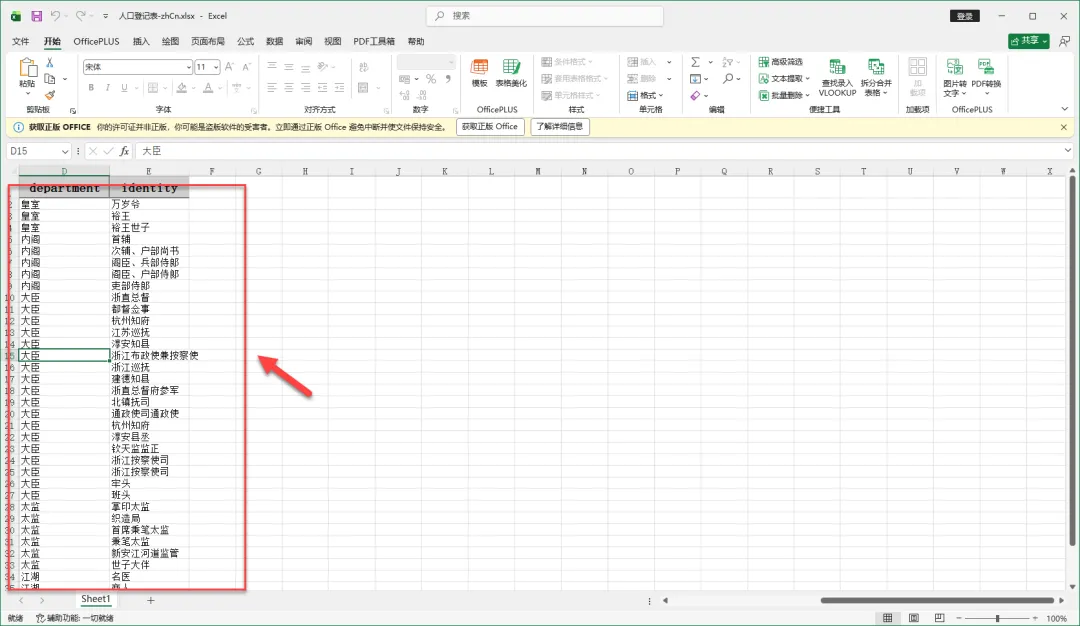The image size is (1080, 626).
Task: Switch to the 公式 formulas tab
Action: [245, 42]
